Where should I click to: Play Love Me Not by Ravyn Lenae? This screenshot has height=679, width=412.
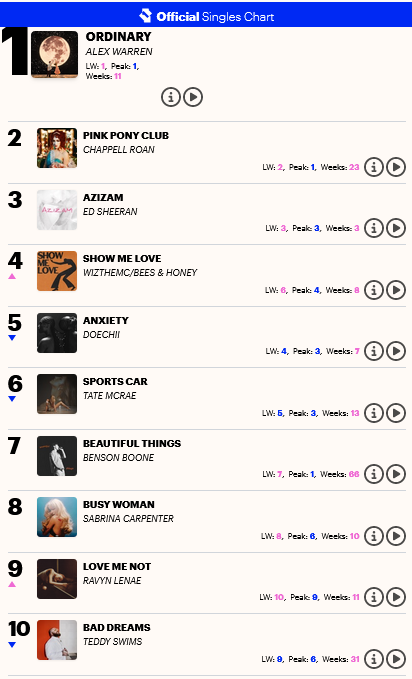point(396,597)
